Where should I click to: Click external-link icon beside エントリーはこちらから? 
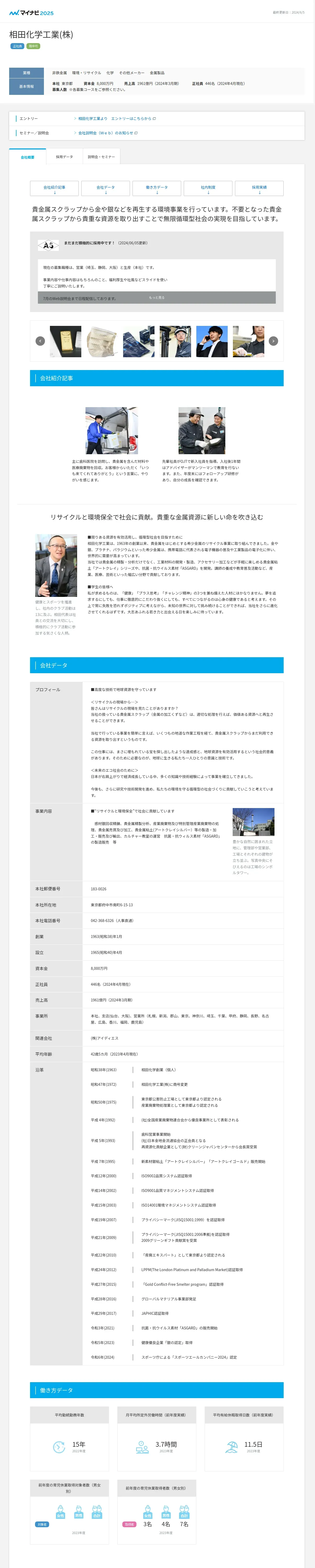155,119
